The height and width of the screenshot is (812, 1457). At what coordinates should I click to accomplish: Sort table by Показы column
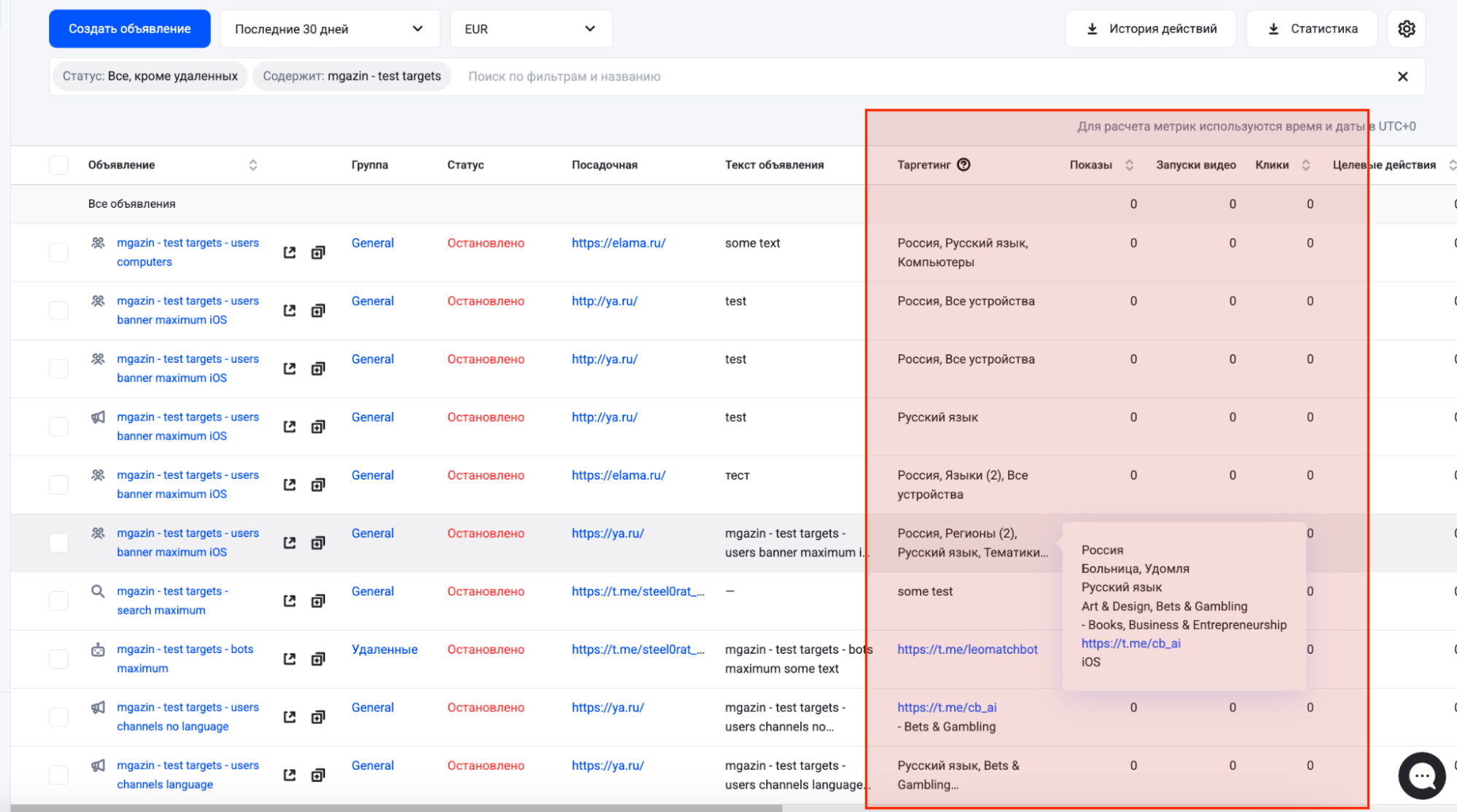point(1129,165)
